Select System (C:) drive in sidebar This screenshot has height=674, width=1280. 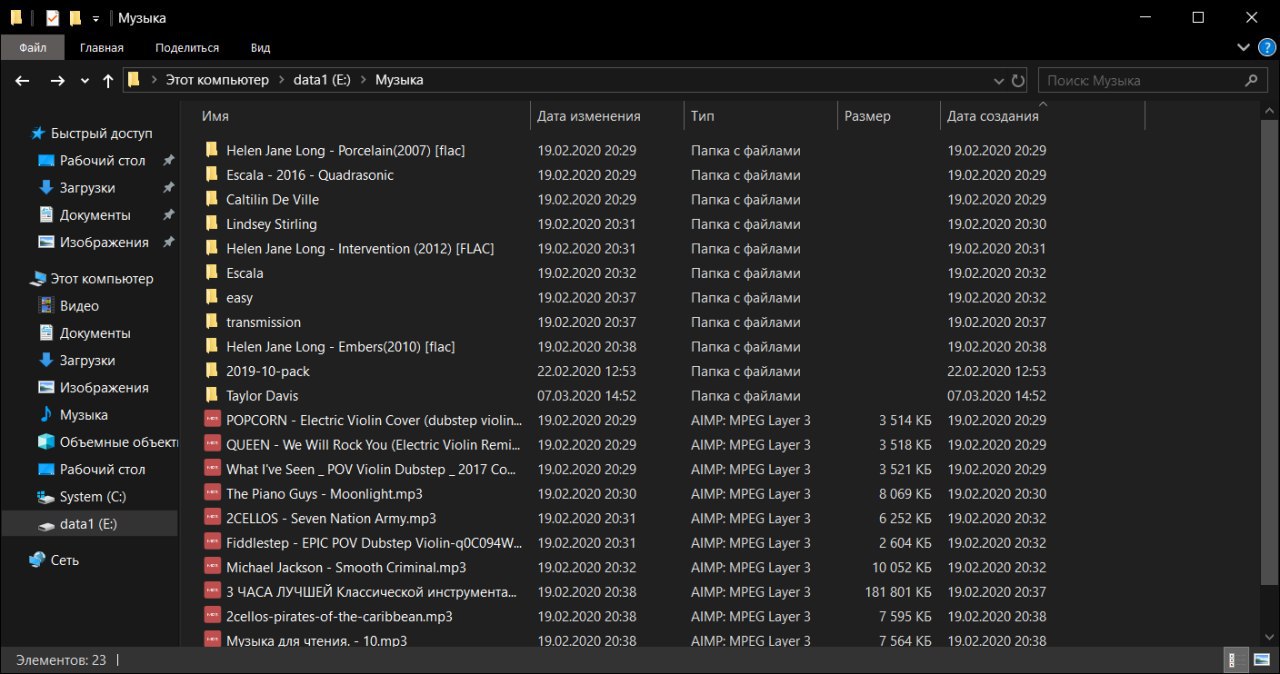[92, 497]
